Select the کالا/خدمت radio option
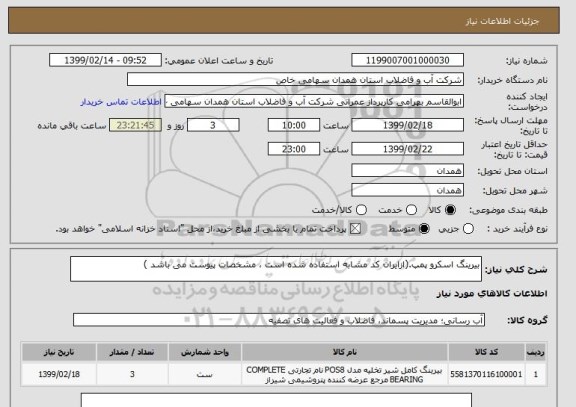576x407 pixels. (361, 210)
